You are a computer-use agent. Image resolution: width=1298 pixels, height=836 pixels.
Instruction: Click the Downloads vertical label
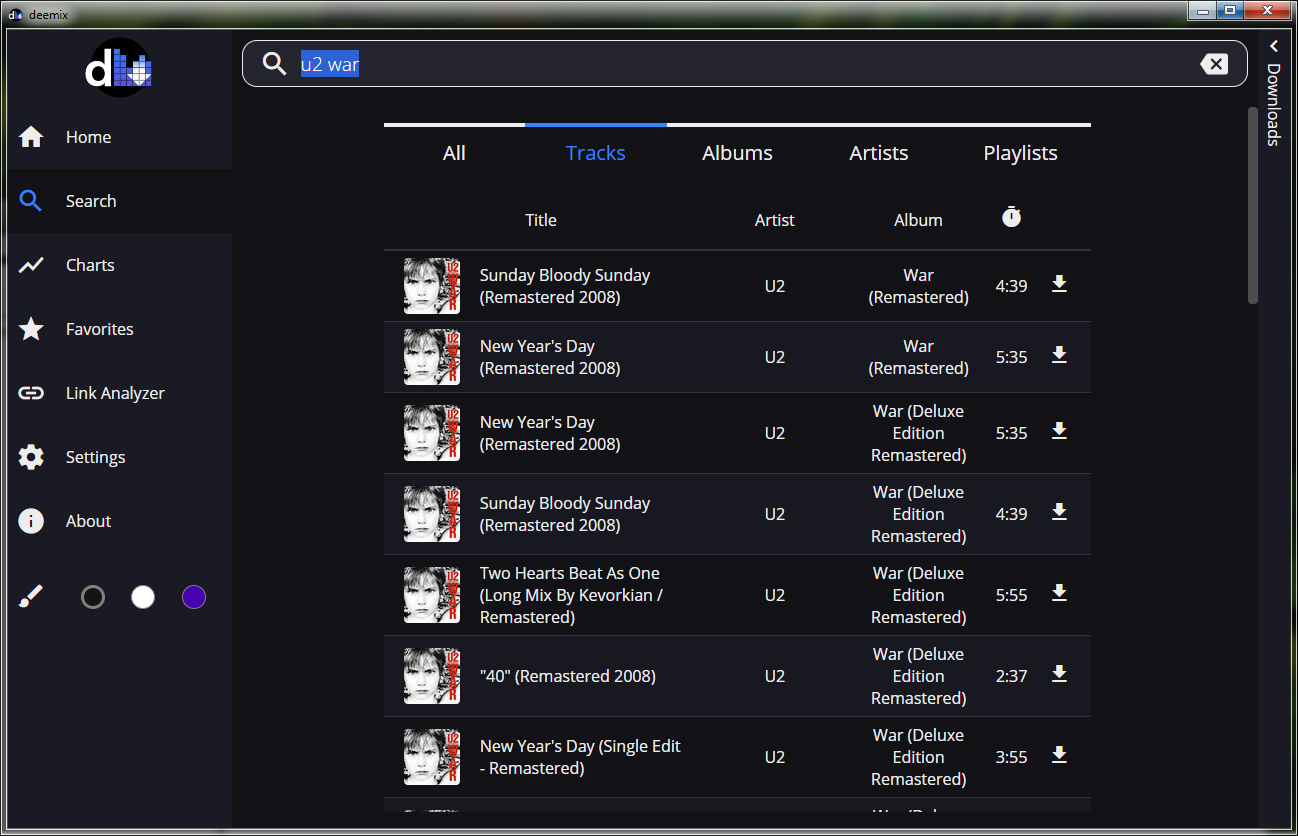[1274, 105]
